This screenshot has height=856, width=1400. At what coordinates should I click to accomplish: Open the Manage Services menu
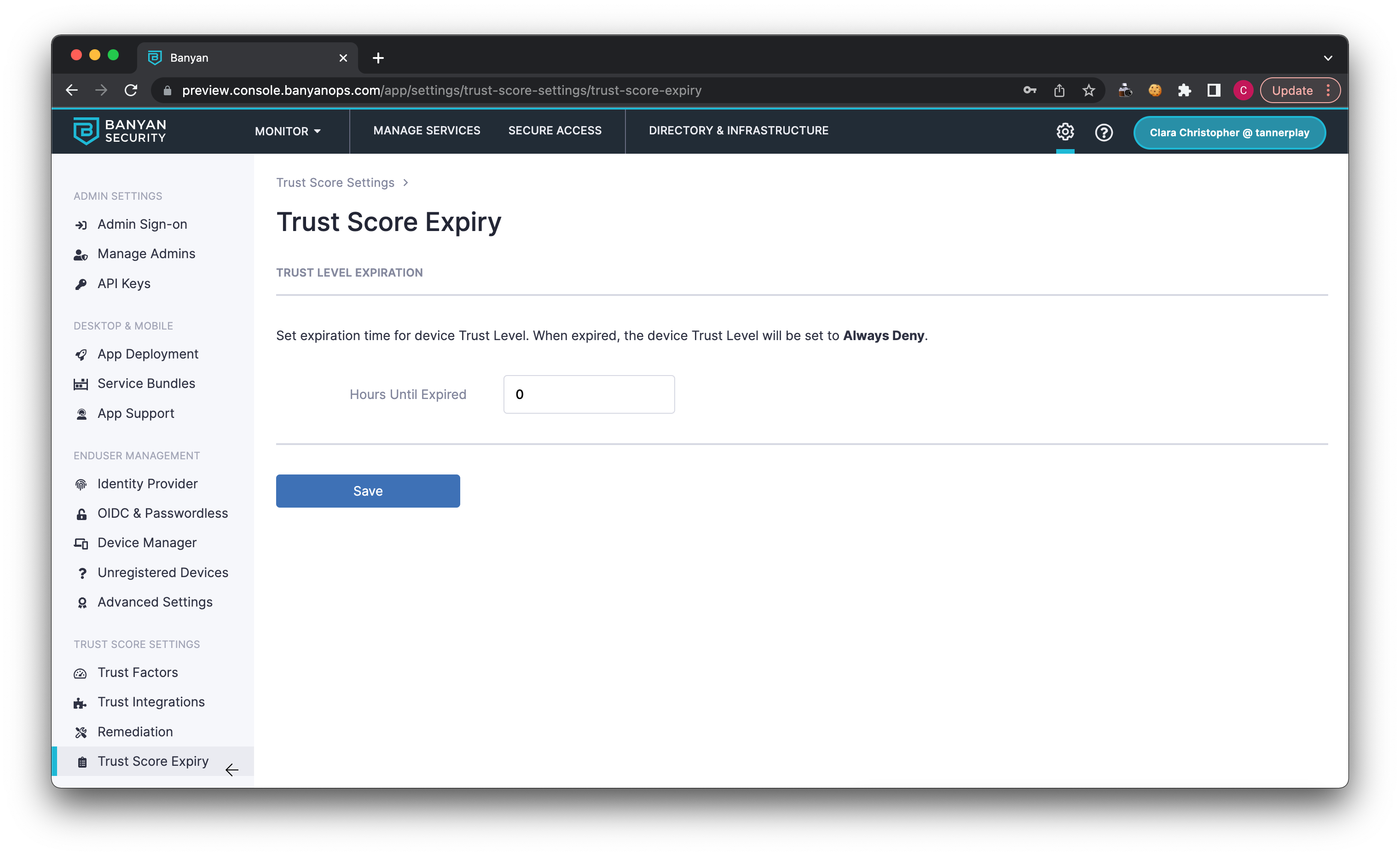426,131
